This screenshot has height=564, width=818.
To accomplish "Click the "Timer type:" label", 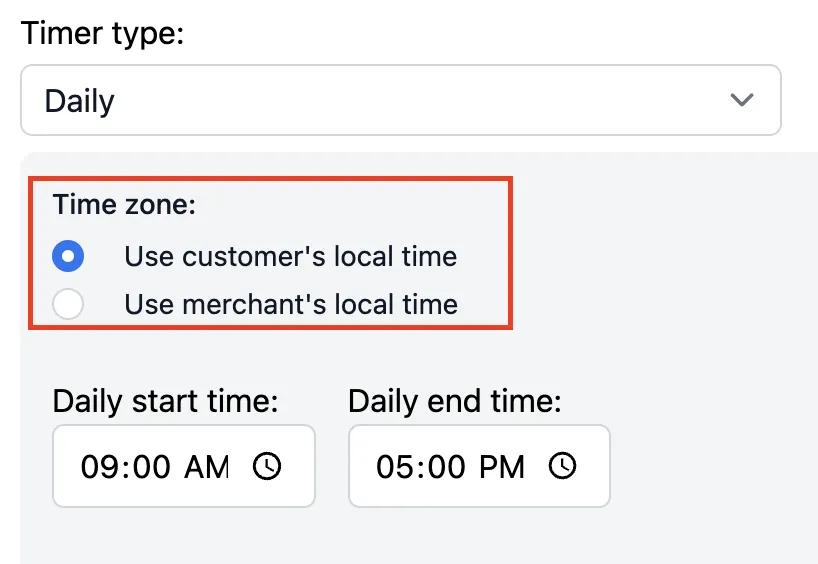I will (x=102, y=33).
